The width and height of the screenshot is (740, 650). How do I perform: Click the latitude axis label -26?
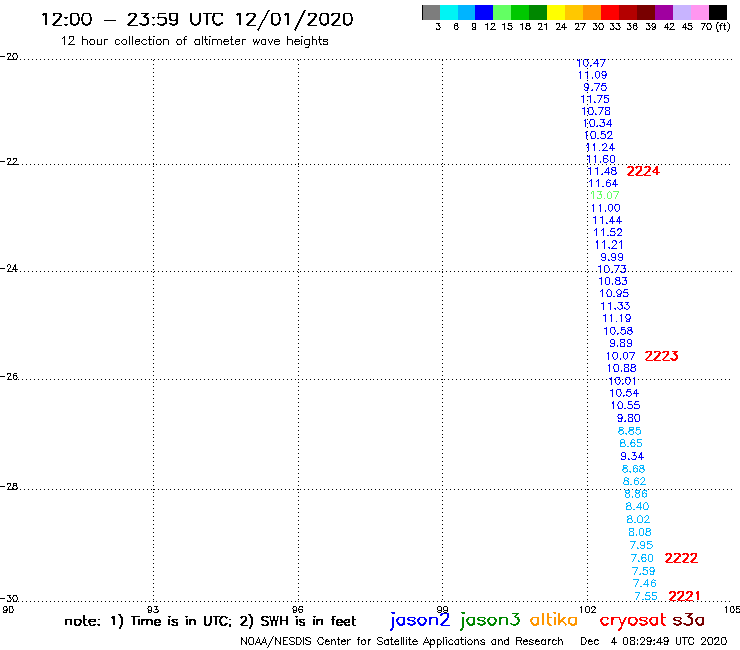(x=9, y=377)
